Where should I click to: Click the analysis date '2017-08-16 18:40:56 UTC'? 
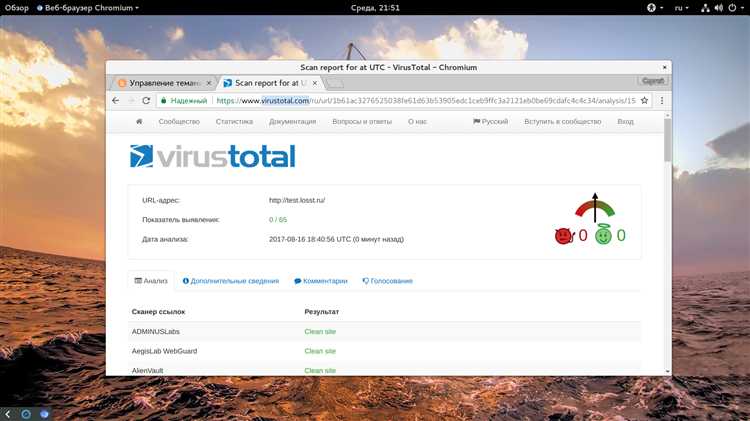pyautogui.click(x=309, y=239)
